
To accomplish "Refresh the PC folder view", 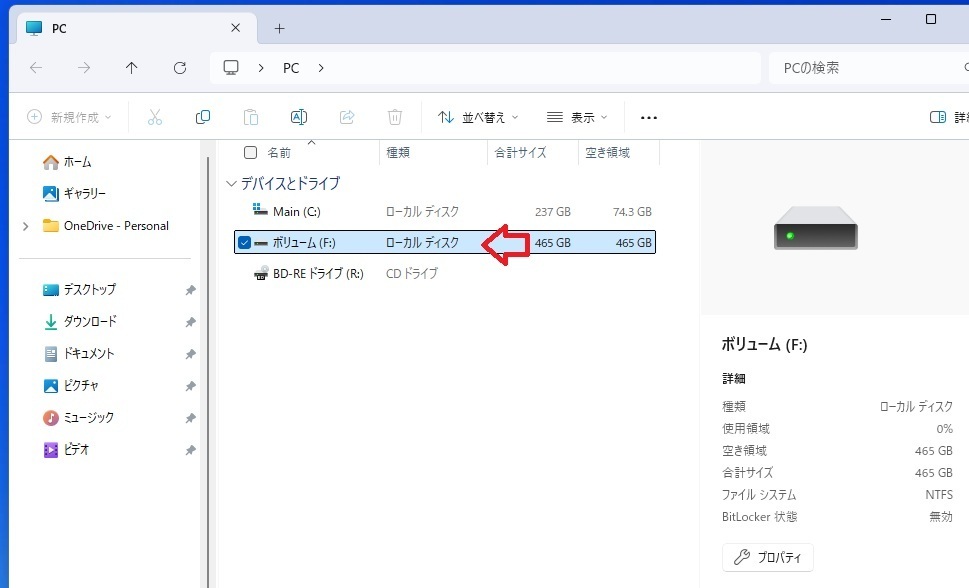I will click(180, 68).
